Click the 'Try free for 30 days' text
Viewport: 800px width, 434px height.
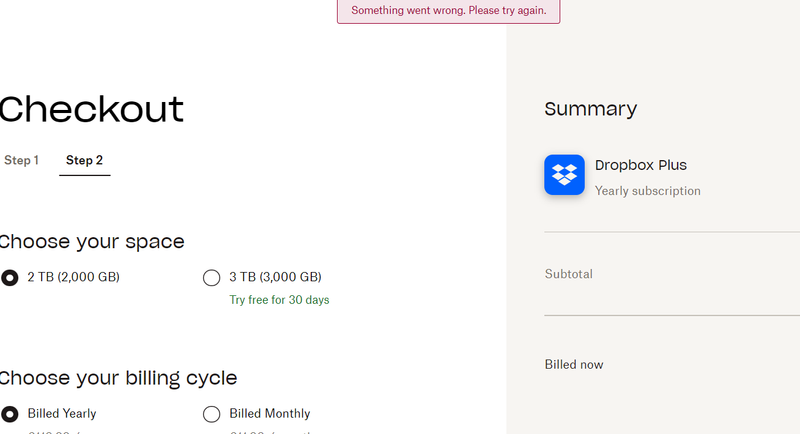pos(279,300)
